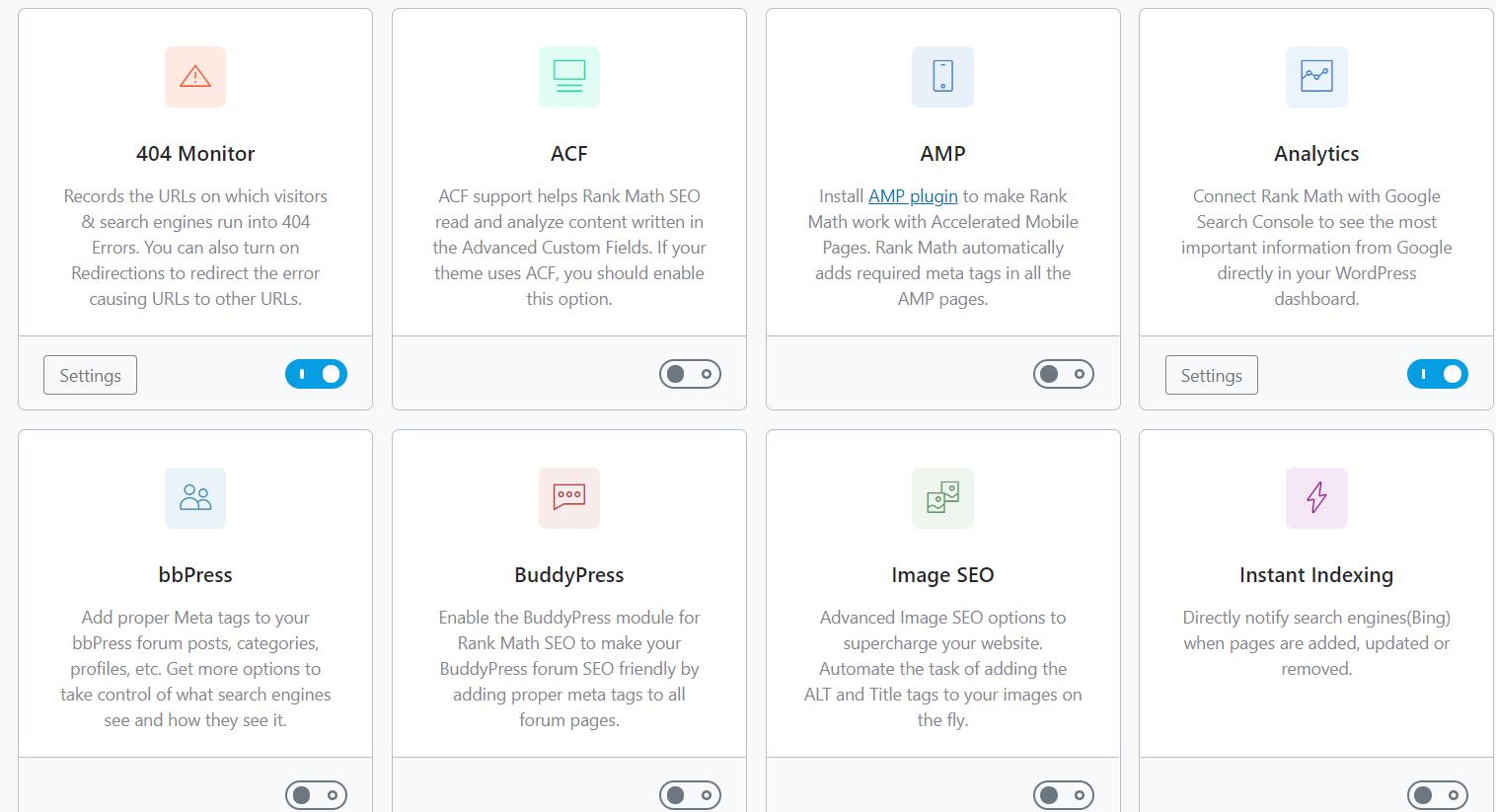1496x812 pixels.
Task: Click the Image SEO pictures icon
Action: (942, 498)
